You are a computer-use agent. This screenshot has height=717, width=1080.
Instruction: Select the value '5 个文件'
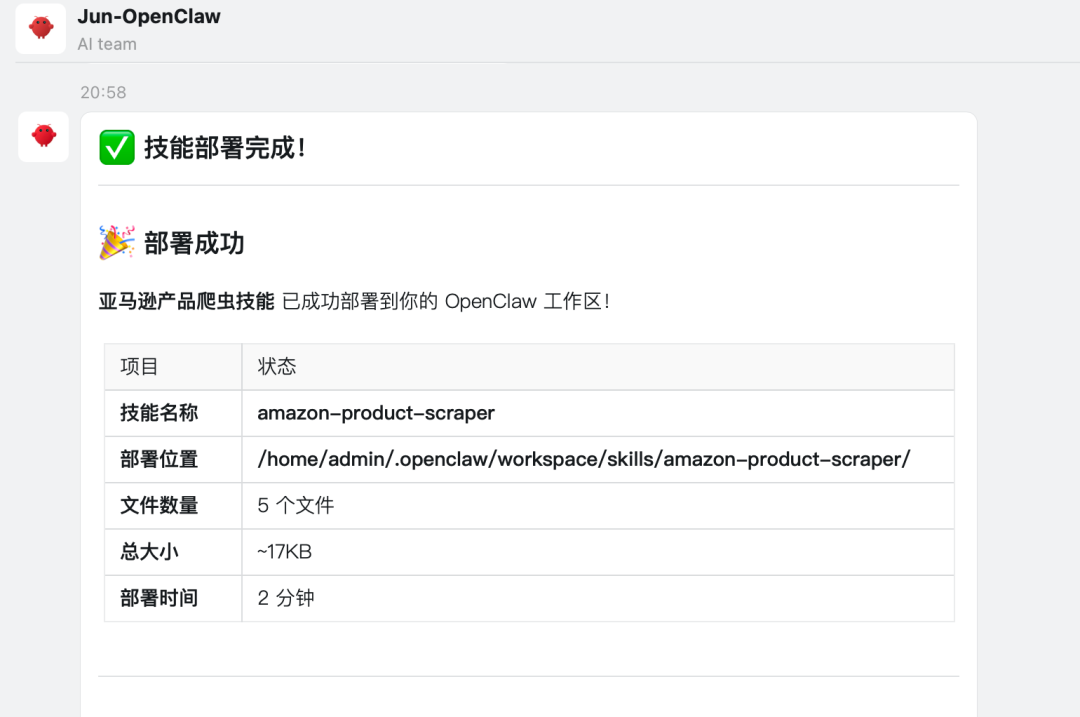coord(295,506)
